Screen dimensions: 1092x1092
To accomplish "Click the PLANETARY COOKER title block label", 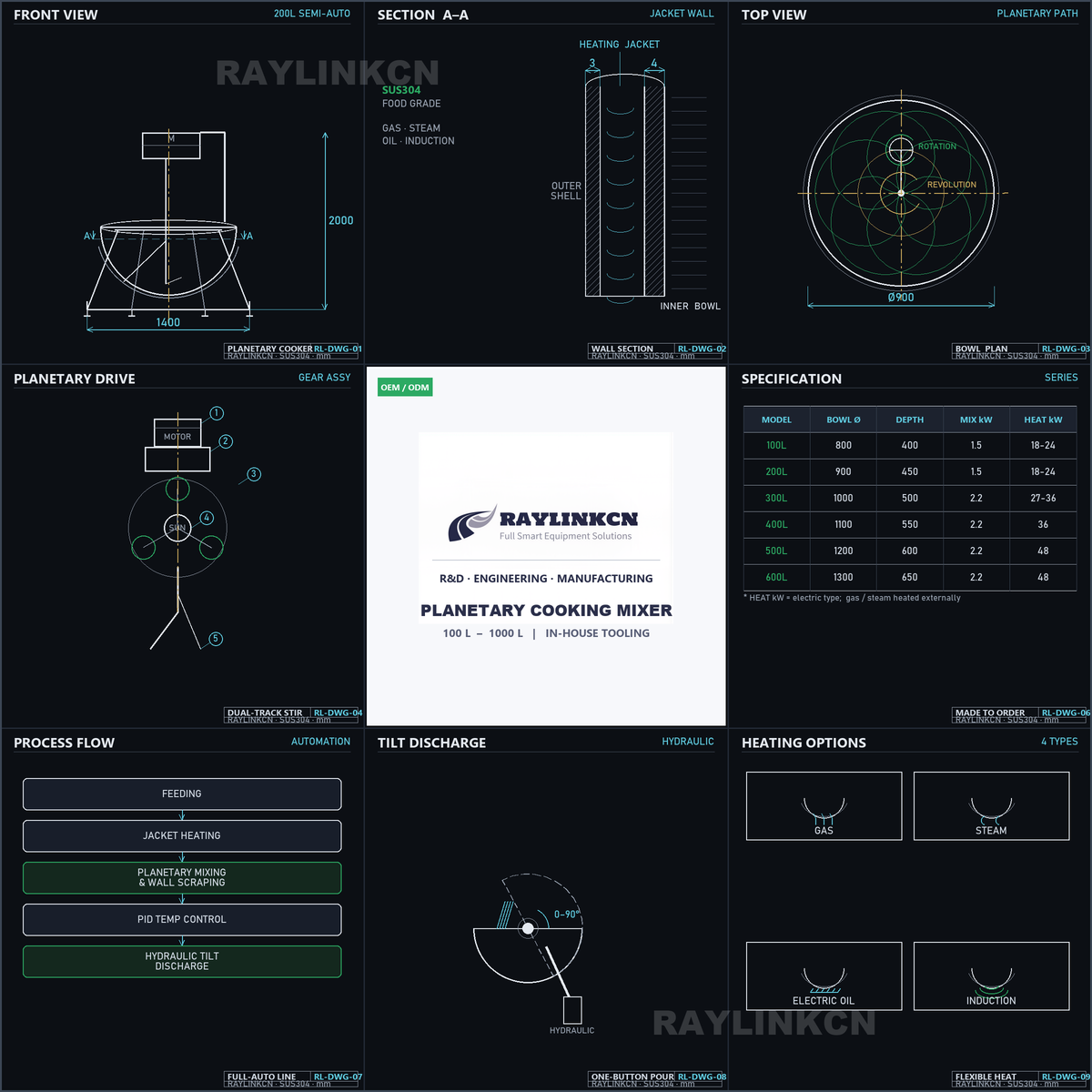I will click(269, 349).
